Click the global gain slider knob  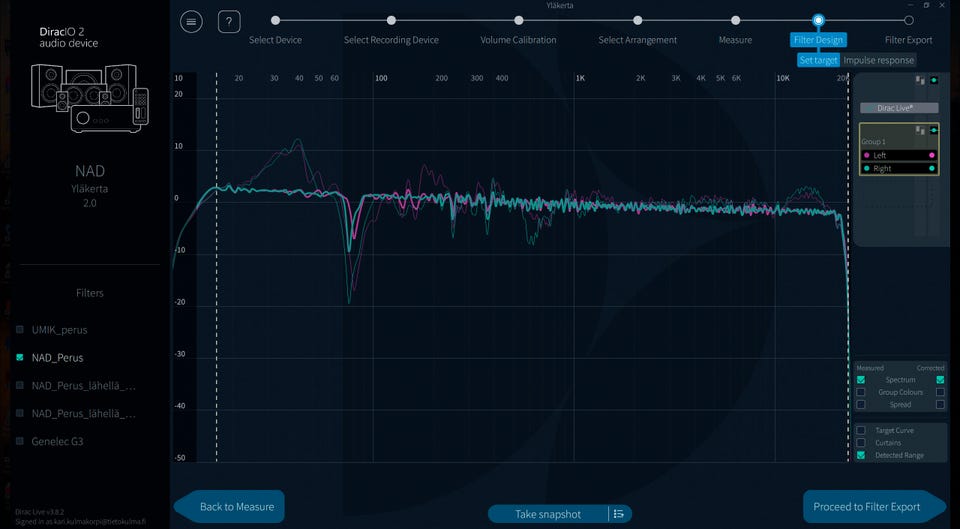(934, 80)
